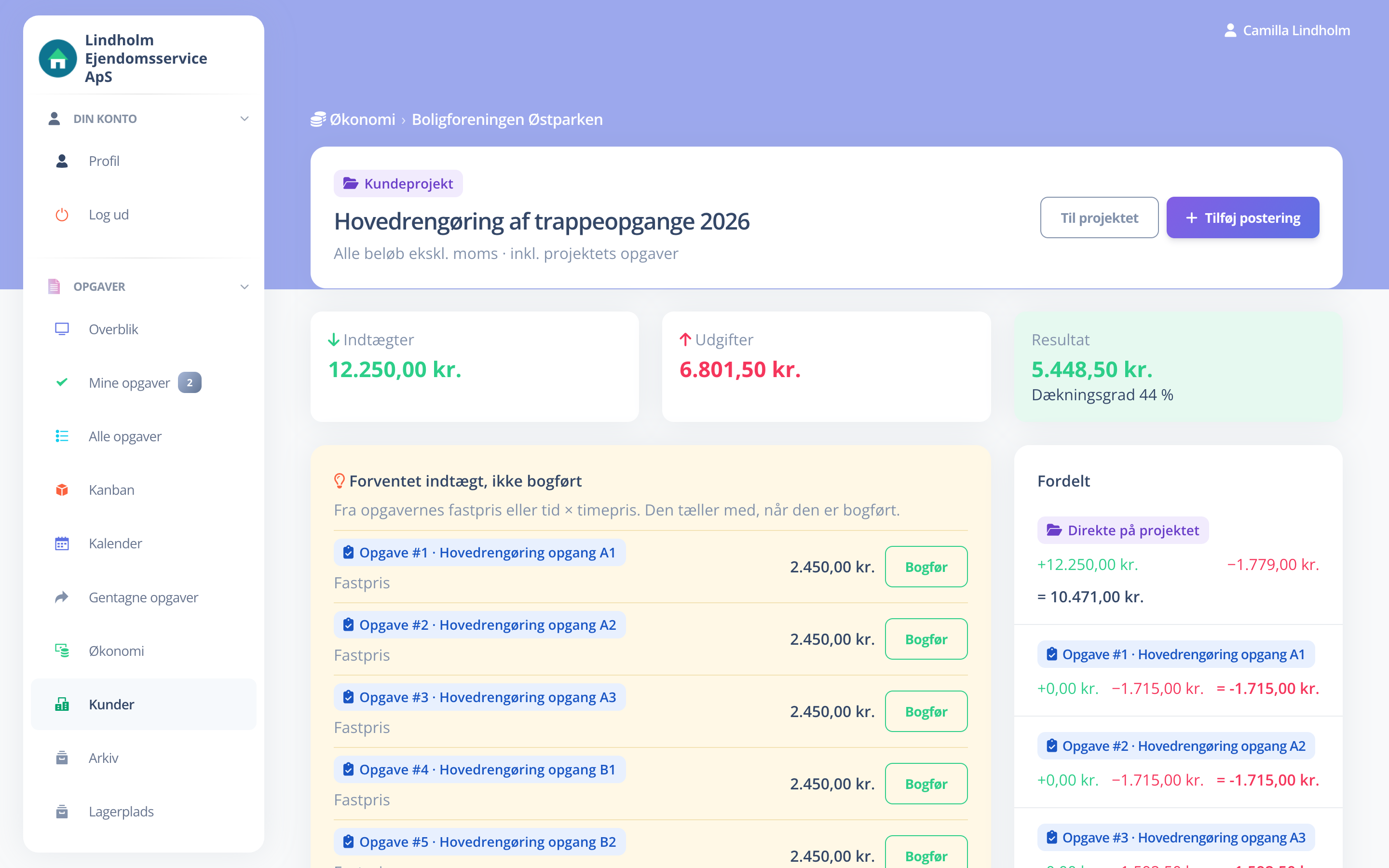Click the Lagerplads box icon
This screenshot has height=868, width=1389.
(x=62, y=811)
